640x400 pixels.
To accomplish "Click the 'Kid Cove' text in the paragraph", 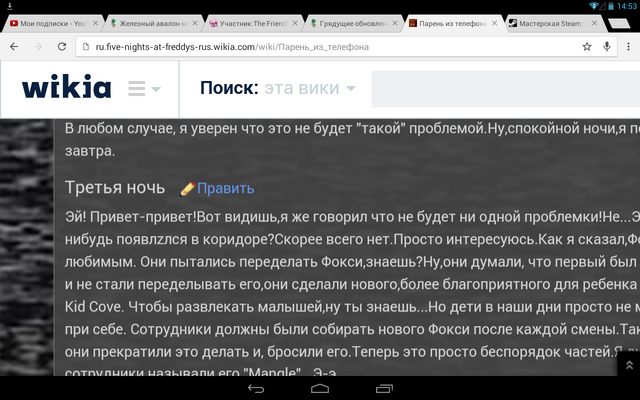I will (x=94, y=307).
